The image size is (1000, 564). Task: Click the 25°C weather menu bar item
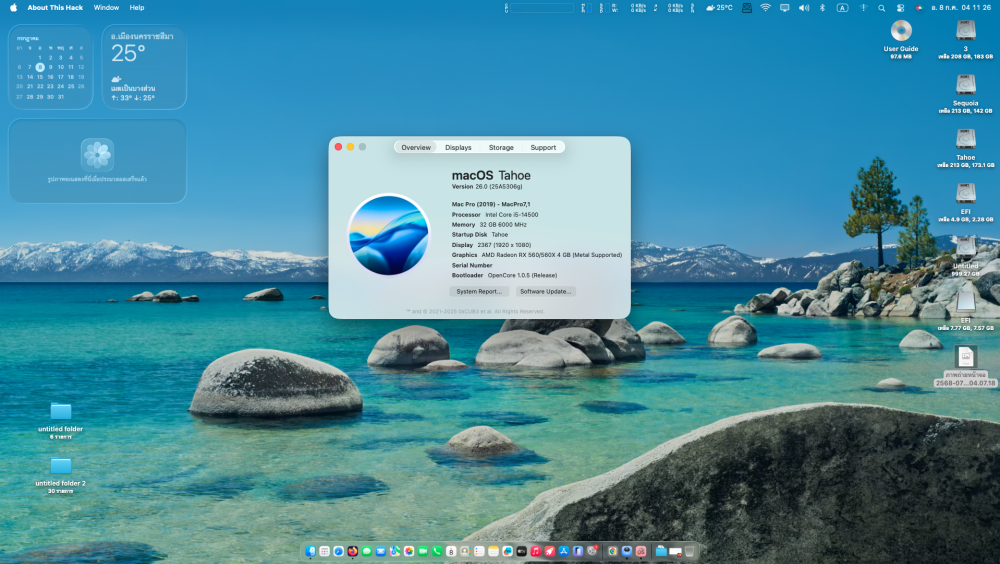719,8
